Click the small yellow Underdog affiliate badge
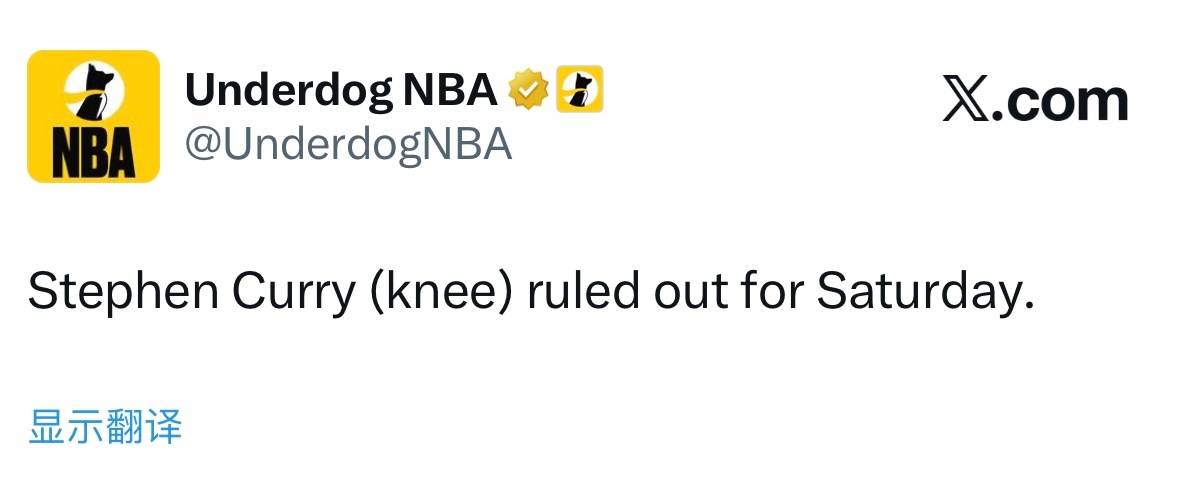This screenshot has height=494, width=1179. (x=579, y=91)
